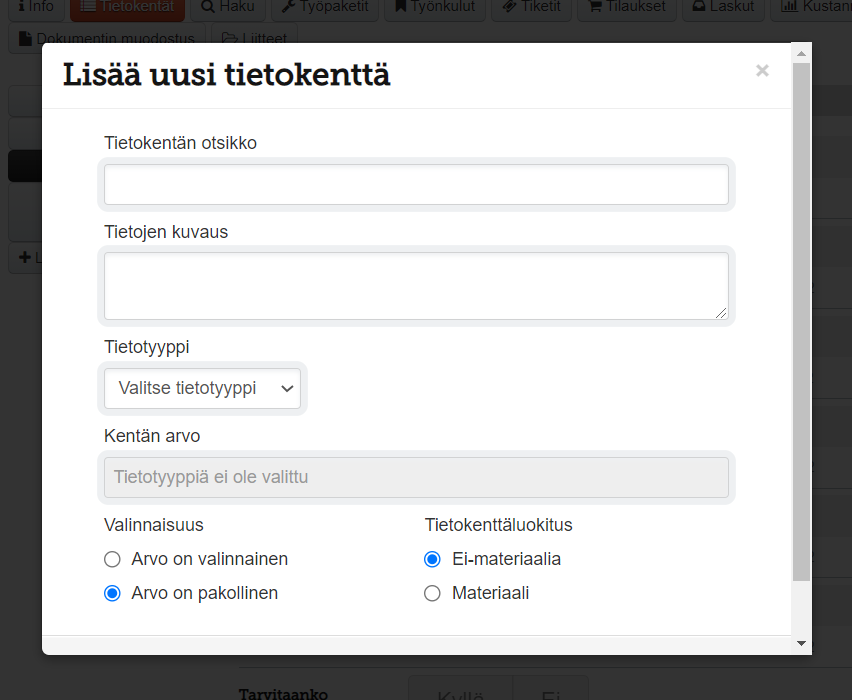Choose Materiaali as field classification
Screen dimensions: 852x700
[x=433, y=593]
